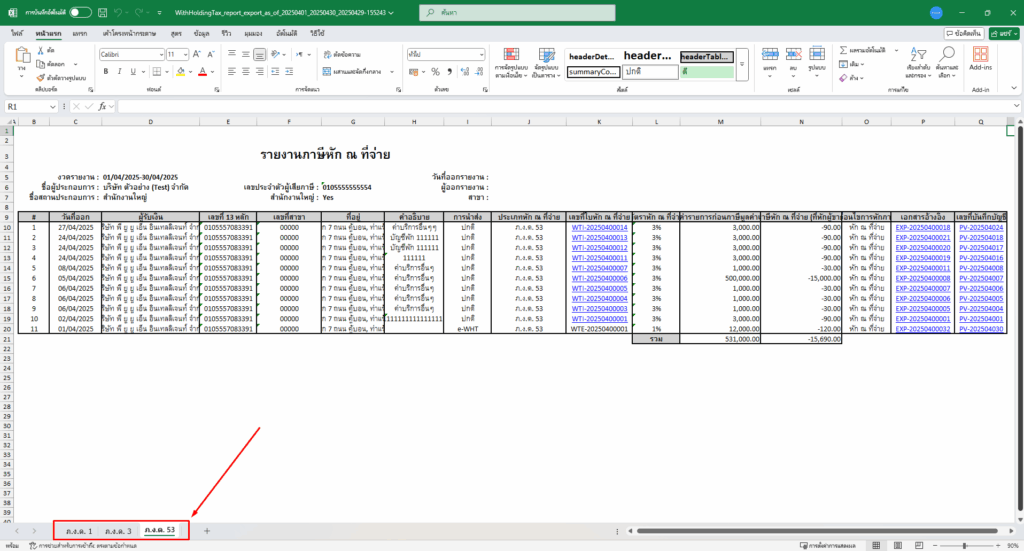
Task: Add a new sheet with plus button
Action: pyautogui.click(x=206, y=531)
